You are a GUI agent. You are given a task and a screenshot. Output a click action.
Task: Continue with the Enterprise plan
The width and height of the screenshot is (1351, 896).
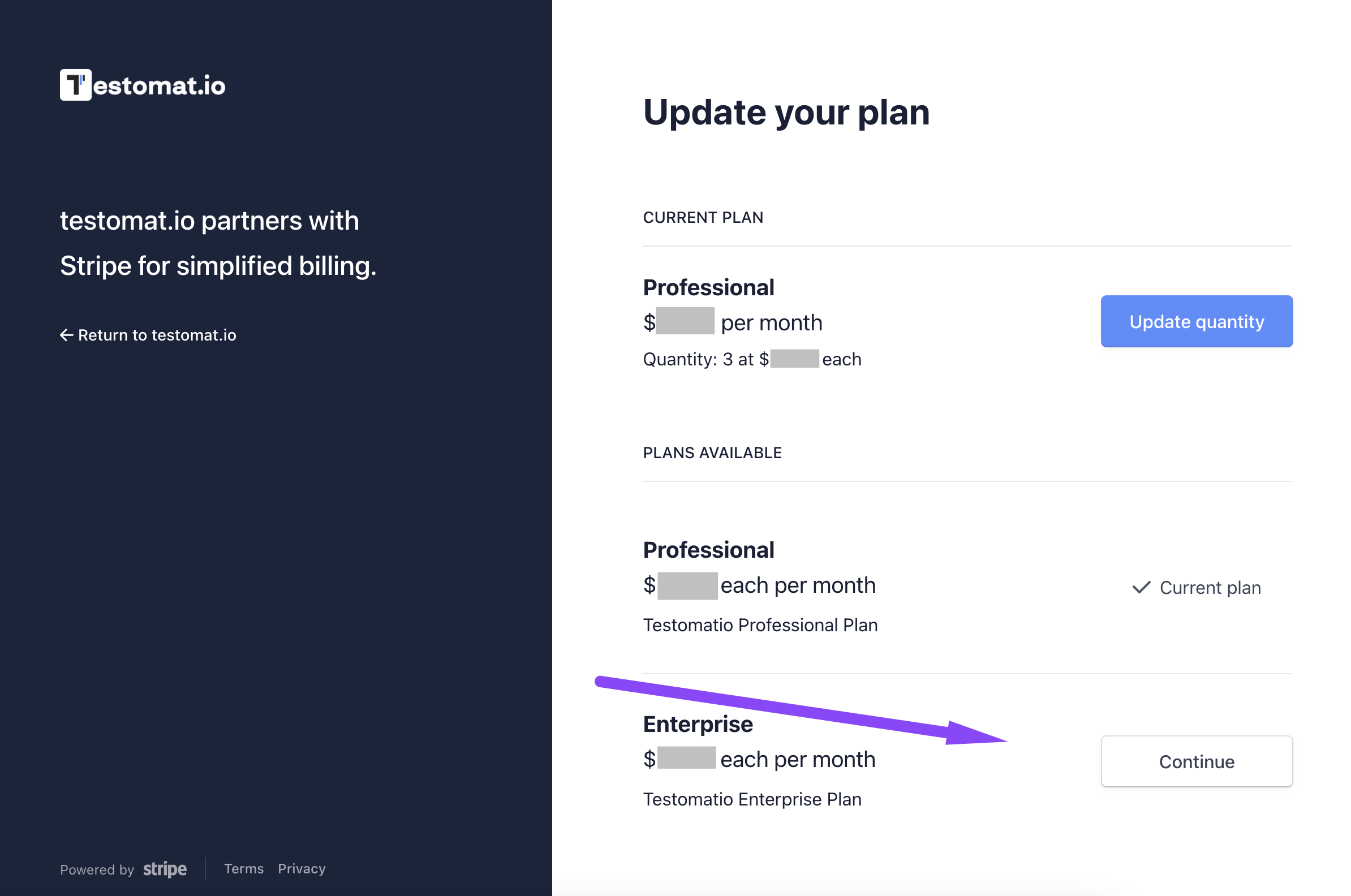(x=1196, y=761)
